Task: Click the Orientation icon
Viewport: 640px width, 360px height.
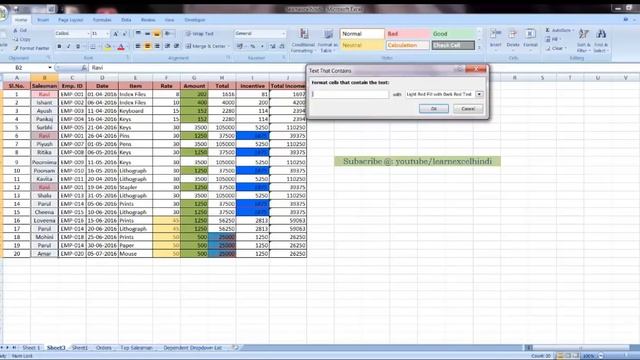Action: click(168, 33)
